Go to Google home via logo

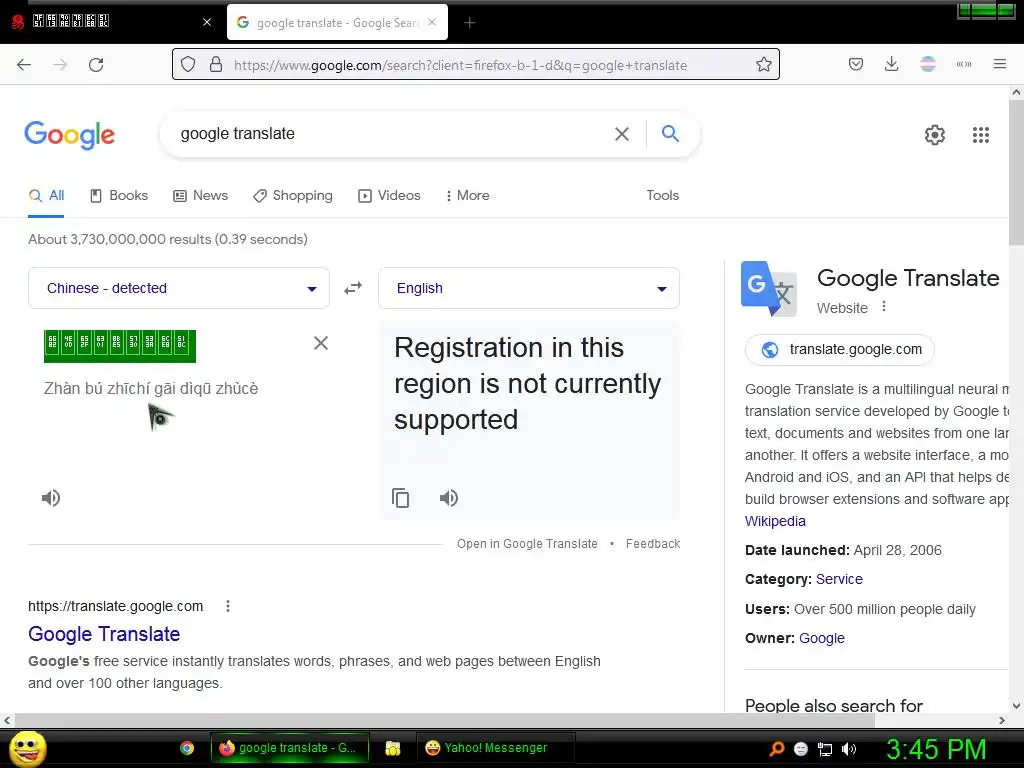[x=70, y=135]
